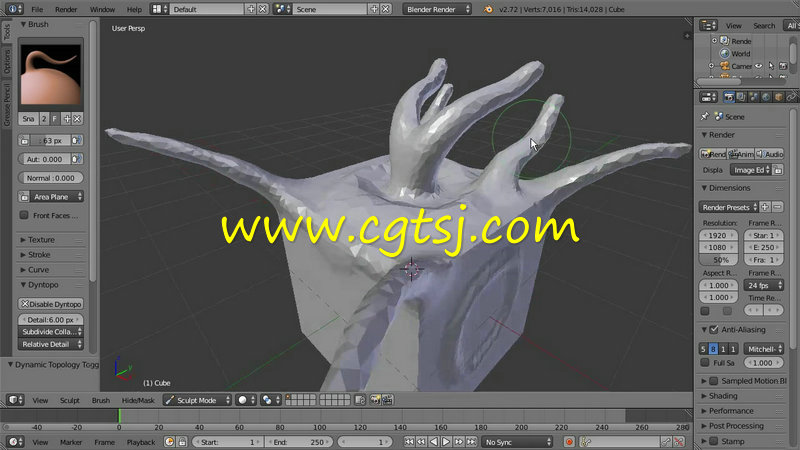
Task: Jump to the last frame
Action: point(471,442)
